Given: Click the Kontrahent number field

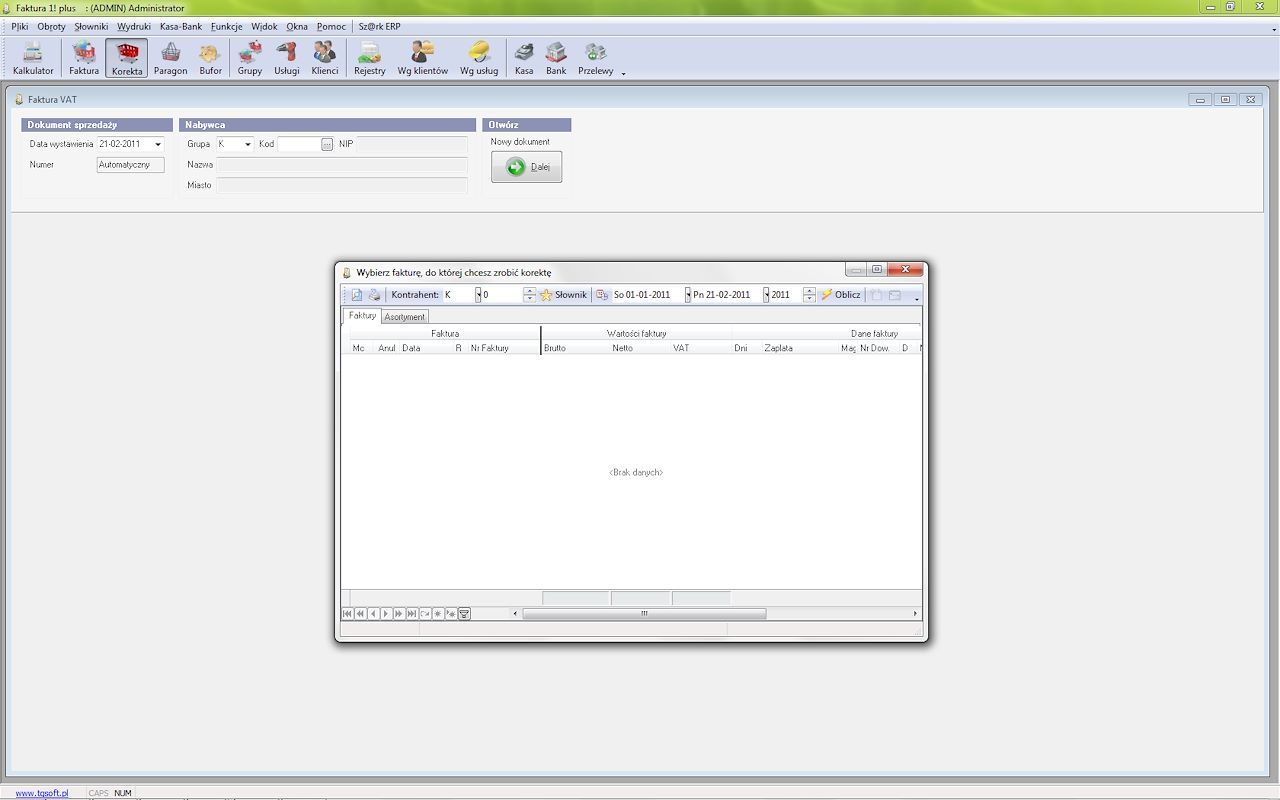Looking at the screenshot, I should (x=503, y=295).
